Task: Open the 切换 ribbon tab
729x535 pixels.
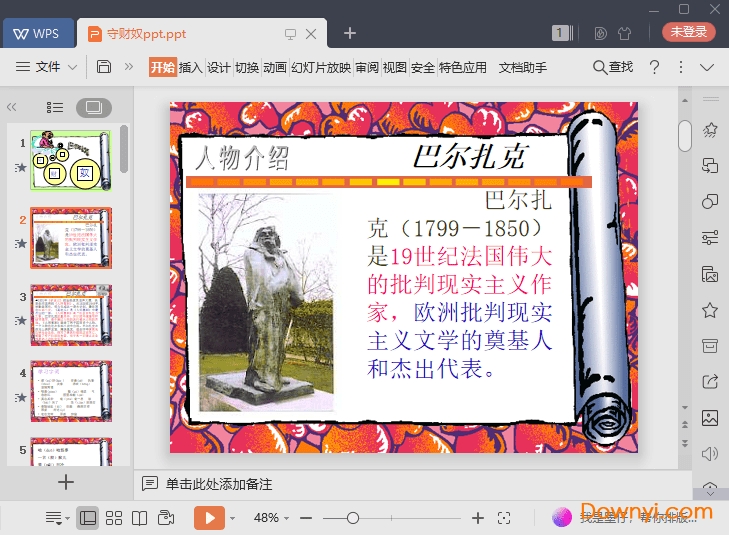Action: (247, 68)
